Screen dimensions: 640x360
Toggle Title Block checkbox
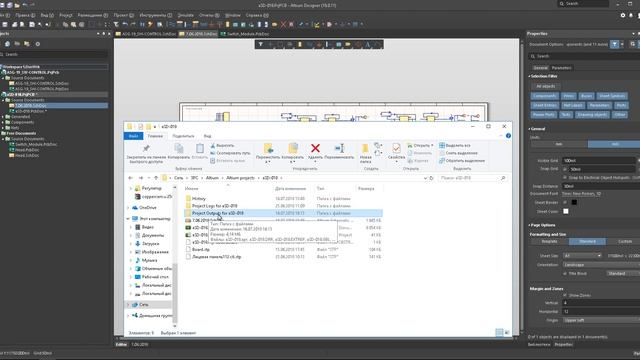coord(565,273)
